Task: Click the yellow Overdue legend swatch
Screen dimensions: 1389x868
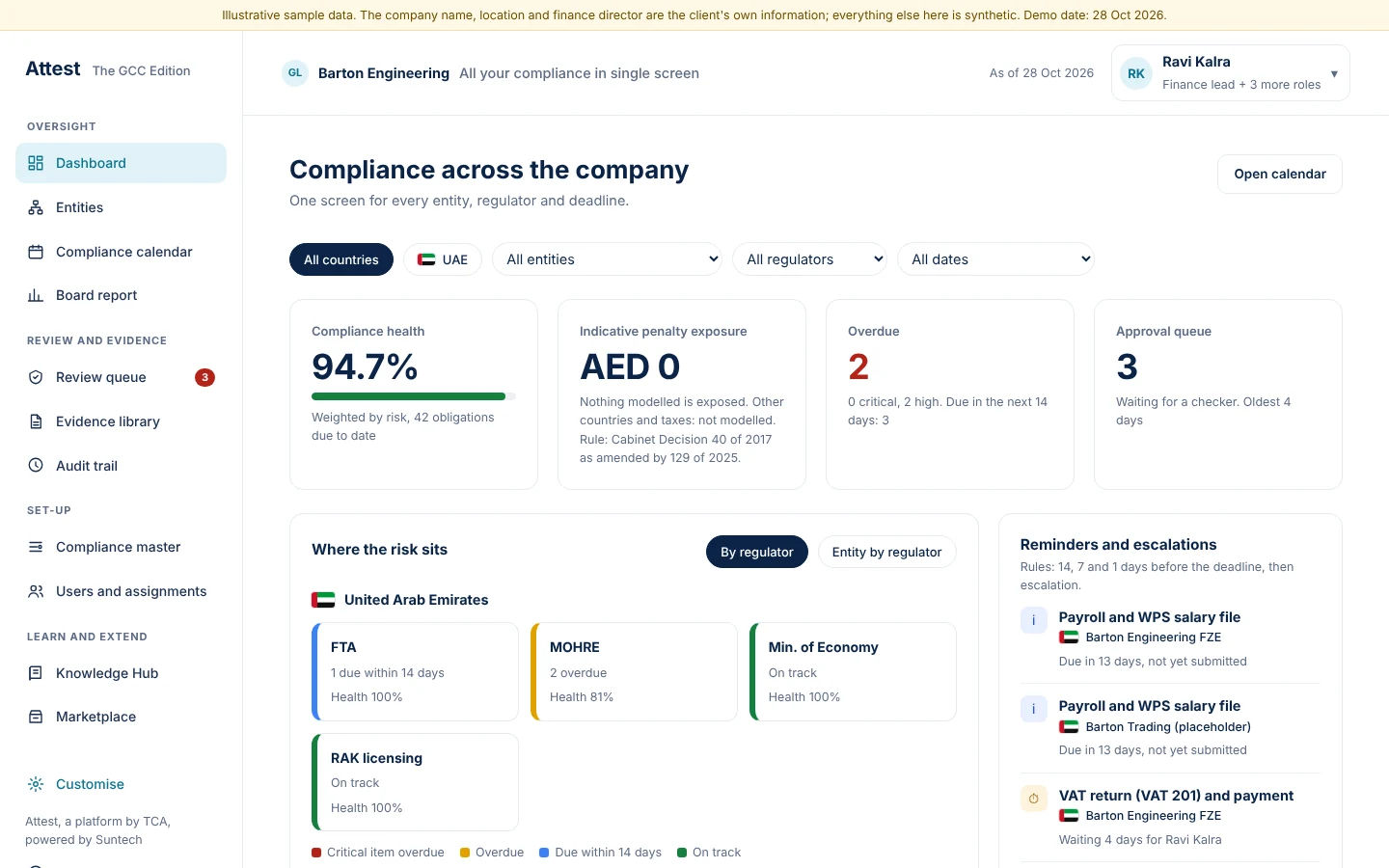Action: pos(465,853)
